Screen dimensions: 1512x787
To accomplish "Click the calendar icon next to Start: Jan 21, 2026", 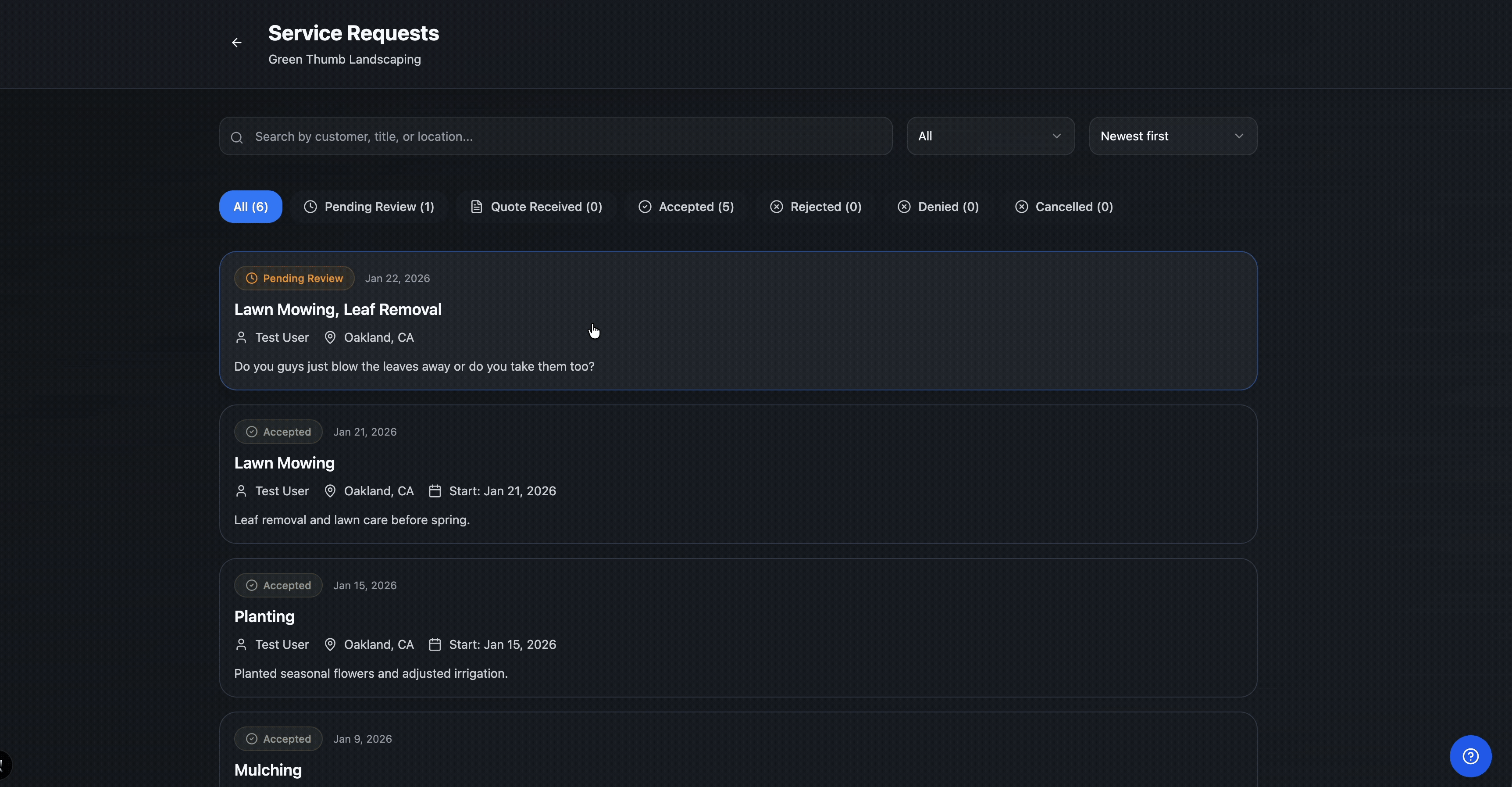I will 435,491.
